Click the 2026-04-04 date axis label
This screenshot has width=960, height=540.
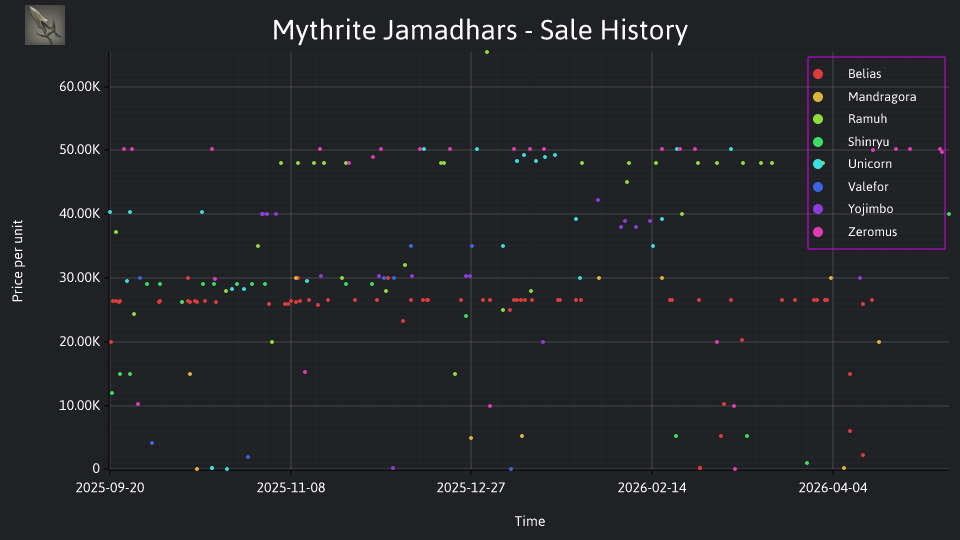pos(833,488)
